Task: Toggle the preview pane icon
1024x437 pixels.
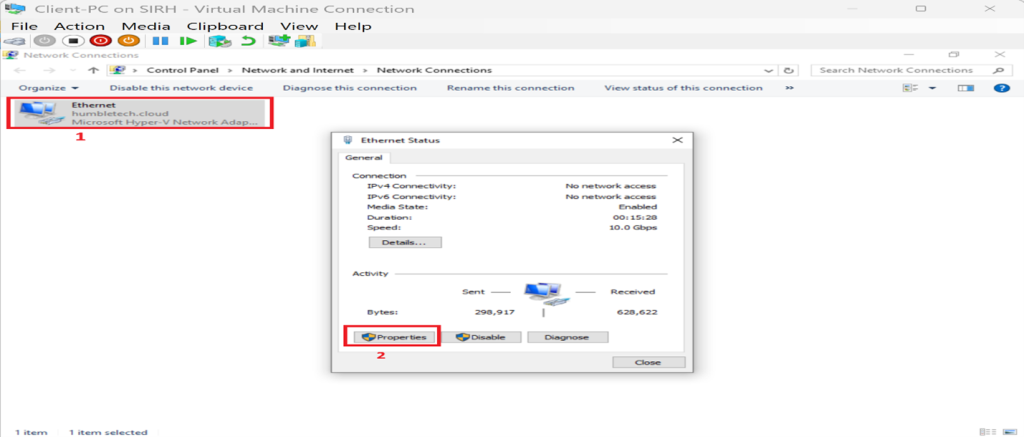Action: point(965,88)
